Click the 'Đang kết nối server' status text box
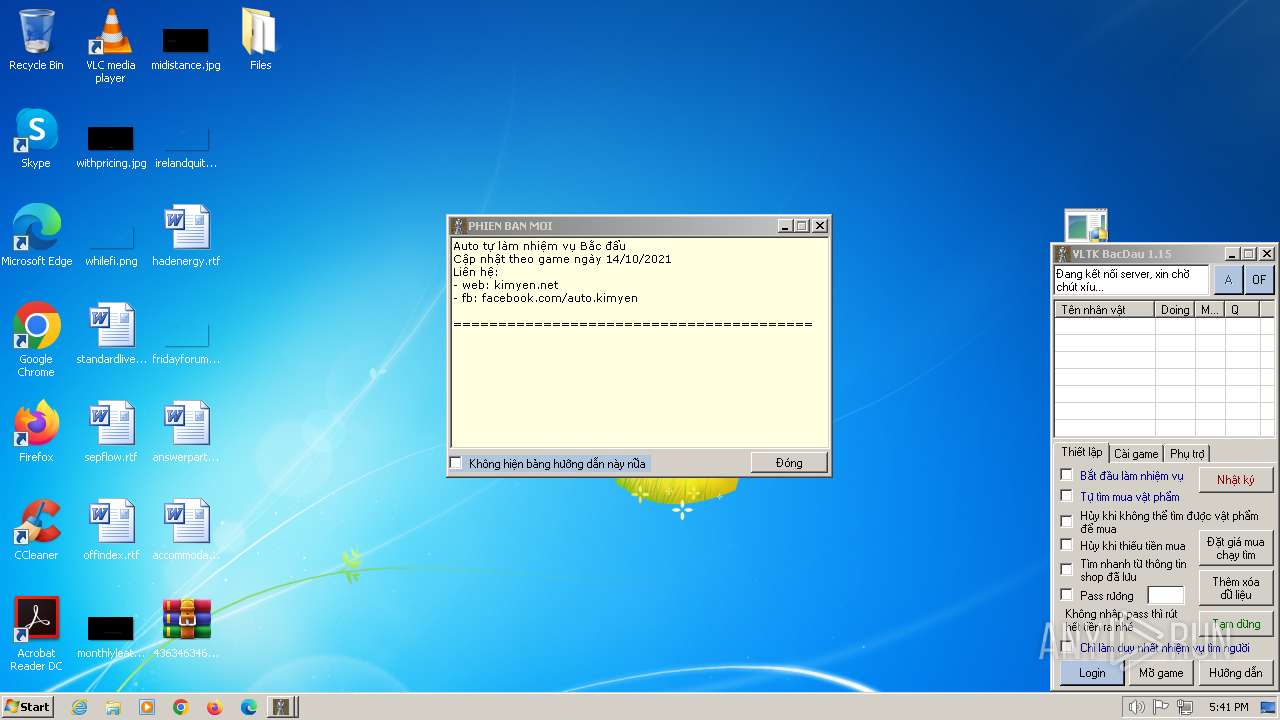Screen dimensions: 1280x720 (x=1132, y=281)
